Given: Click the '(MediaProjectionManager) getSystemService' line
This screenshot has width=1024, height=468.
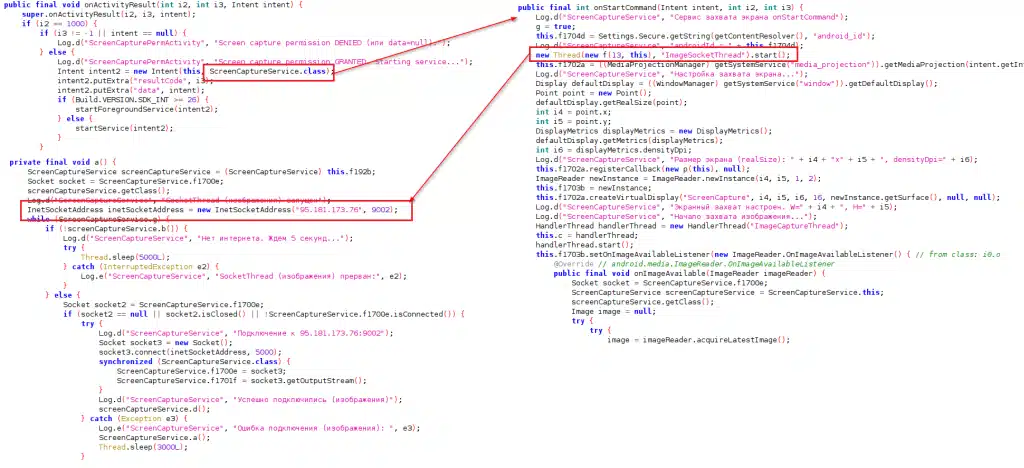Looking at the screenshot, I should point(779,65).
